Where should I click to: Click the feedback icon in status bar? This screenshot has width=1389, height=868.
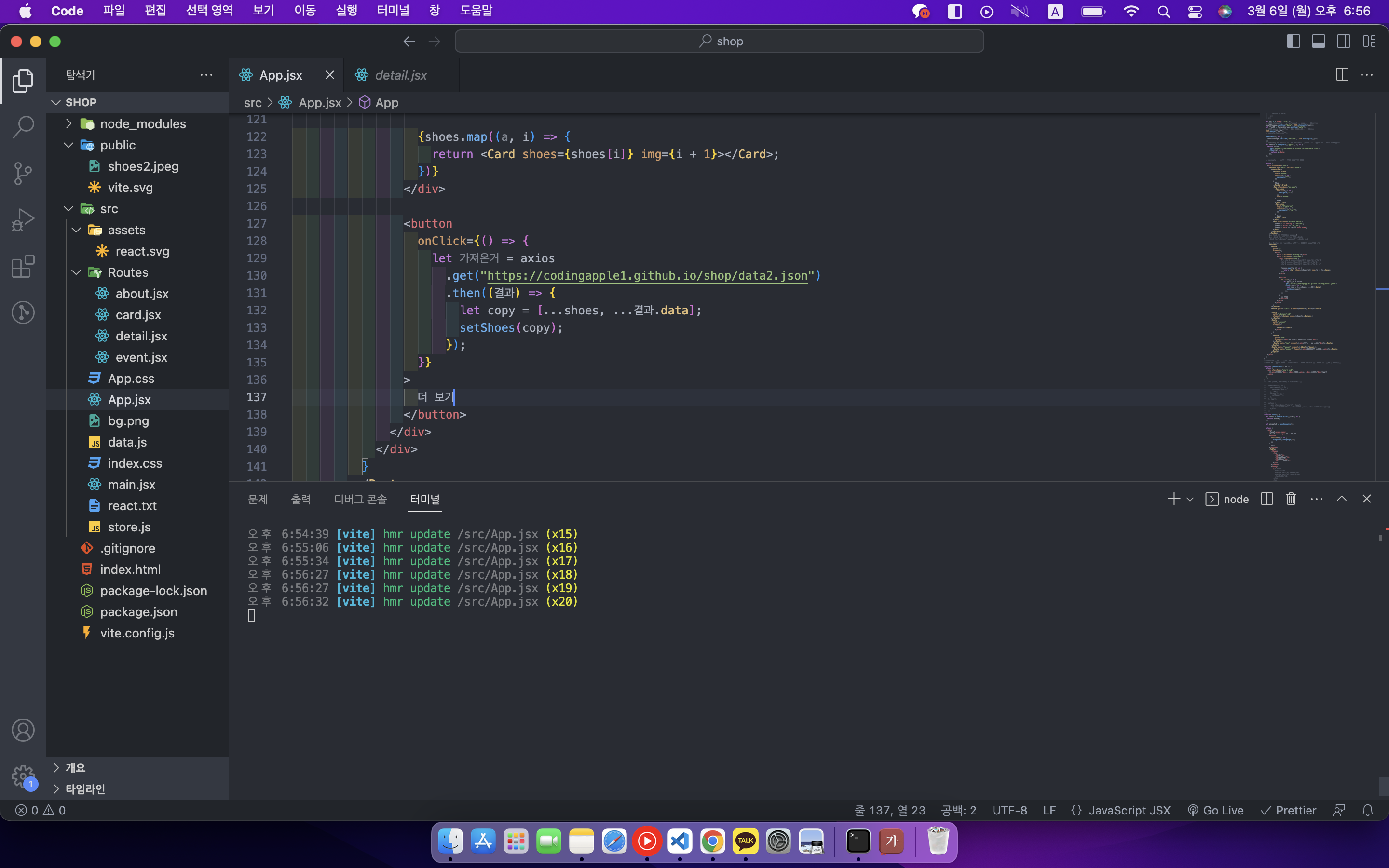1338,810
